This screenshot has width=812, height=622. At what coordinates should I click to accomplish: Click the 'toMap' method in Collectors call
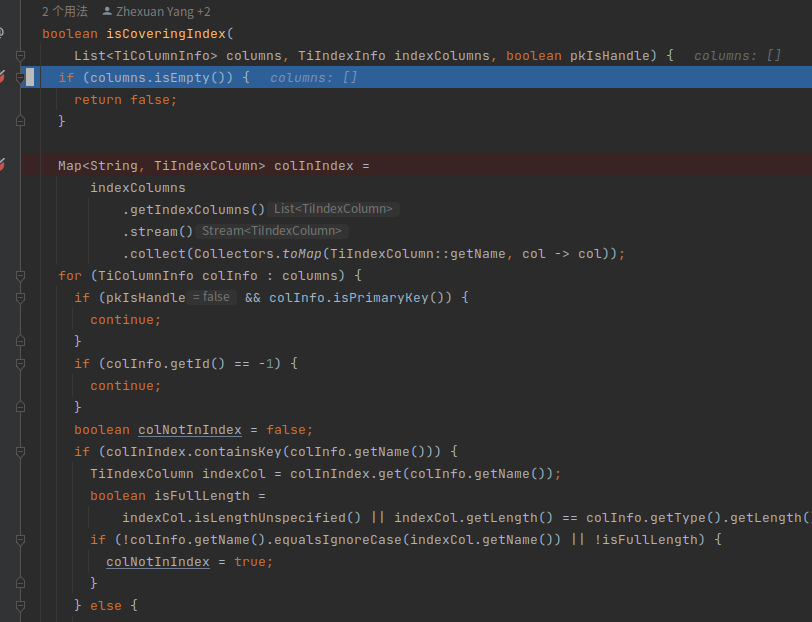click(302, 254)
